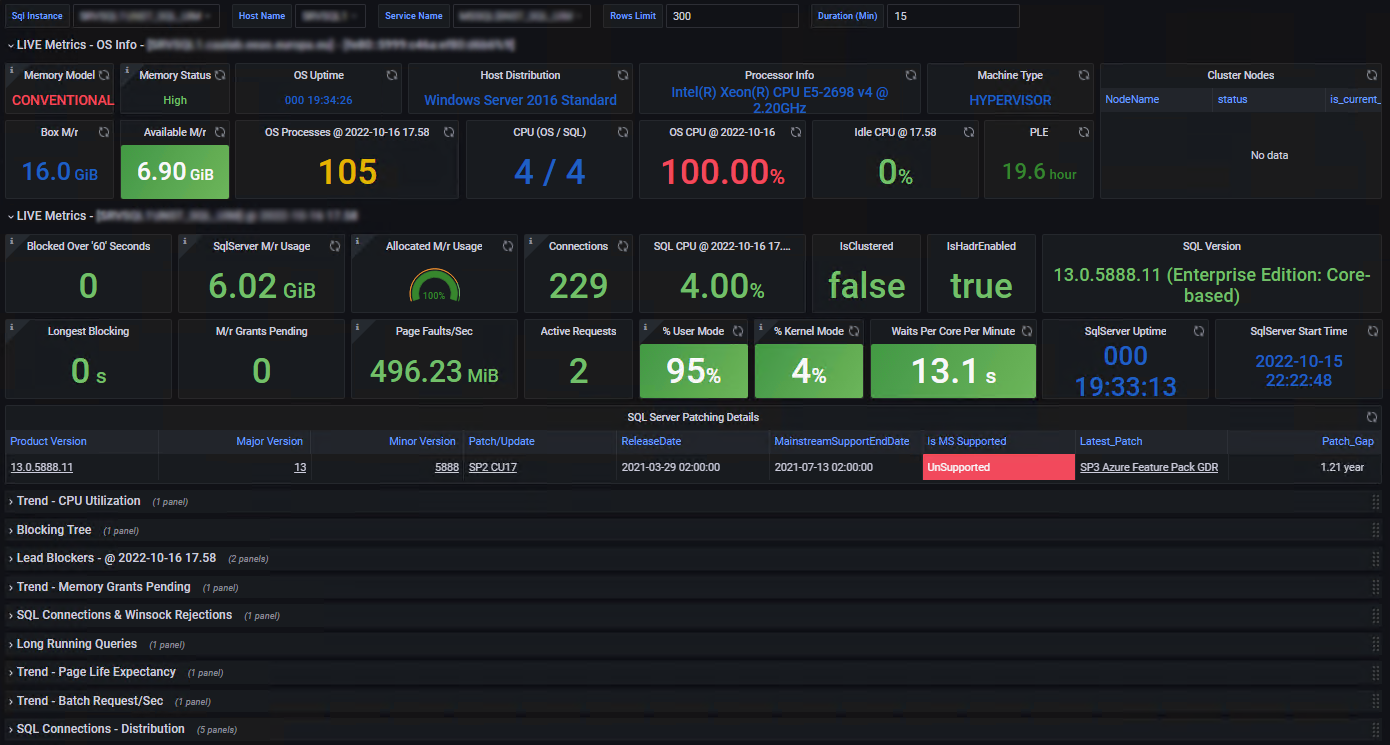Image resolution: width=1390 pixels, height=745 pixels.
Task: Click refresh icon on OS Uptime panel
Action: (392, 75)
